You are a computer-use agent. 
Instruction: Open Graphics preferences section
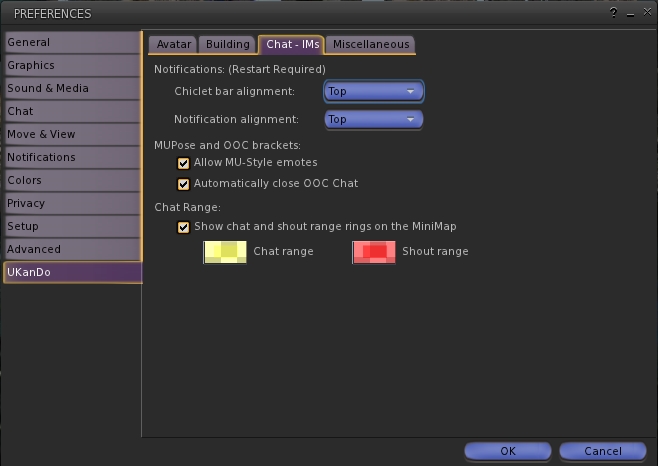(x=72, y=66)
